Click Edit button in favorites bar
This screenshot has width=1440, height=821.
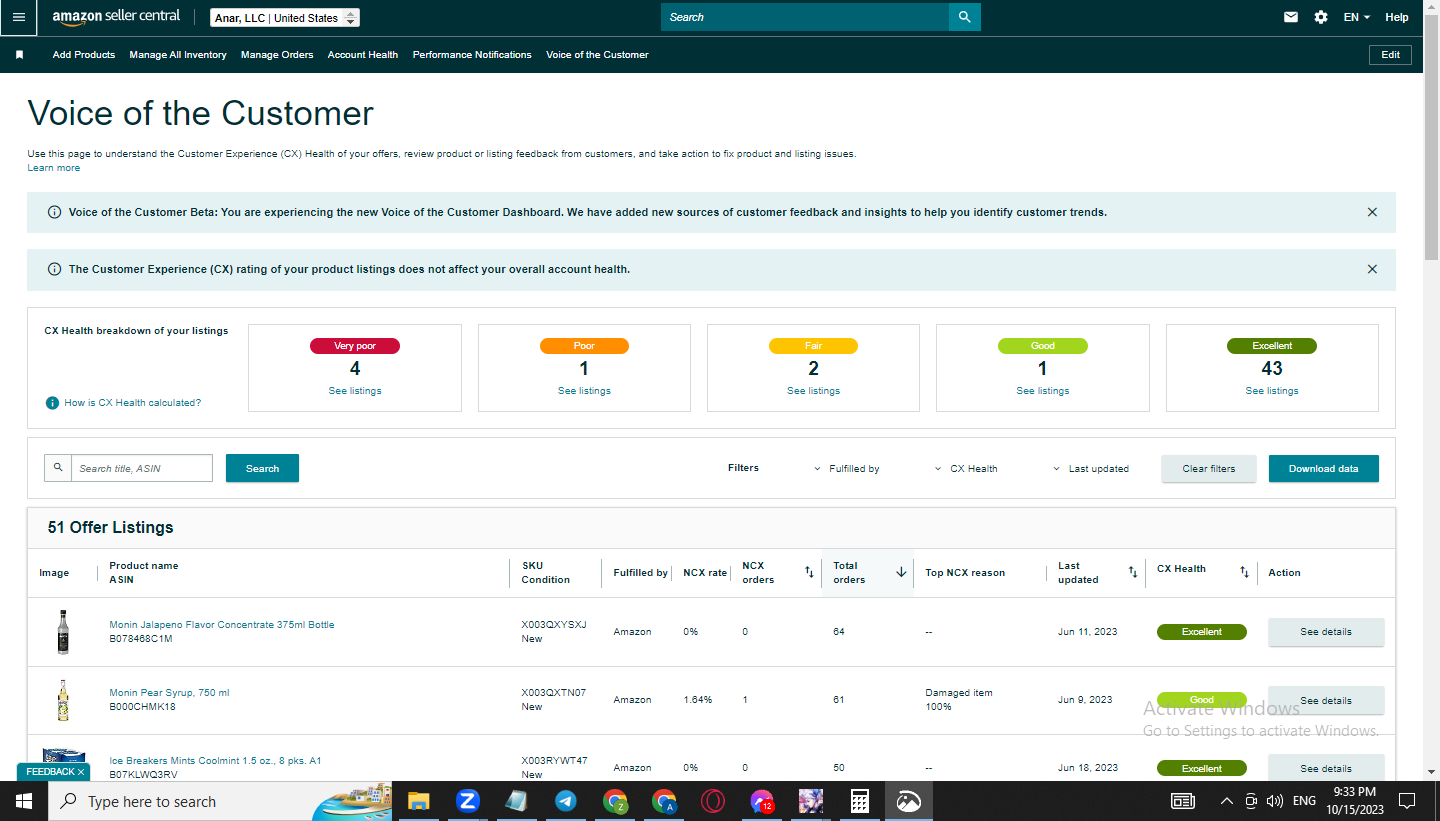pos(1390,55)
